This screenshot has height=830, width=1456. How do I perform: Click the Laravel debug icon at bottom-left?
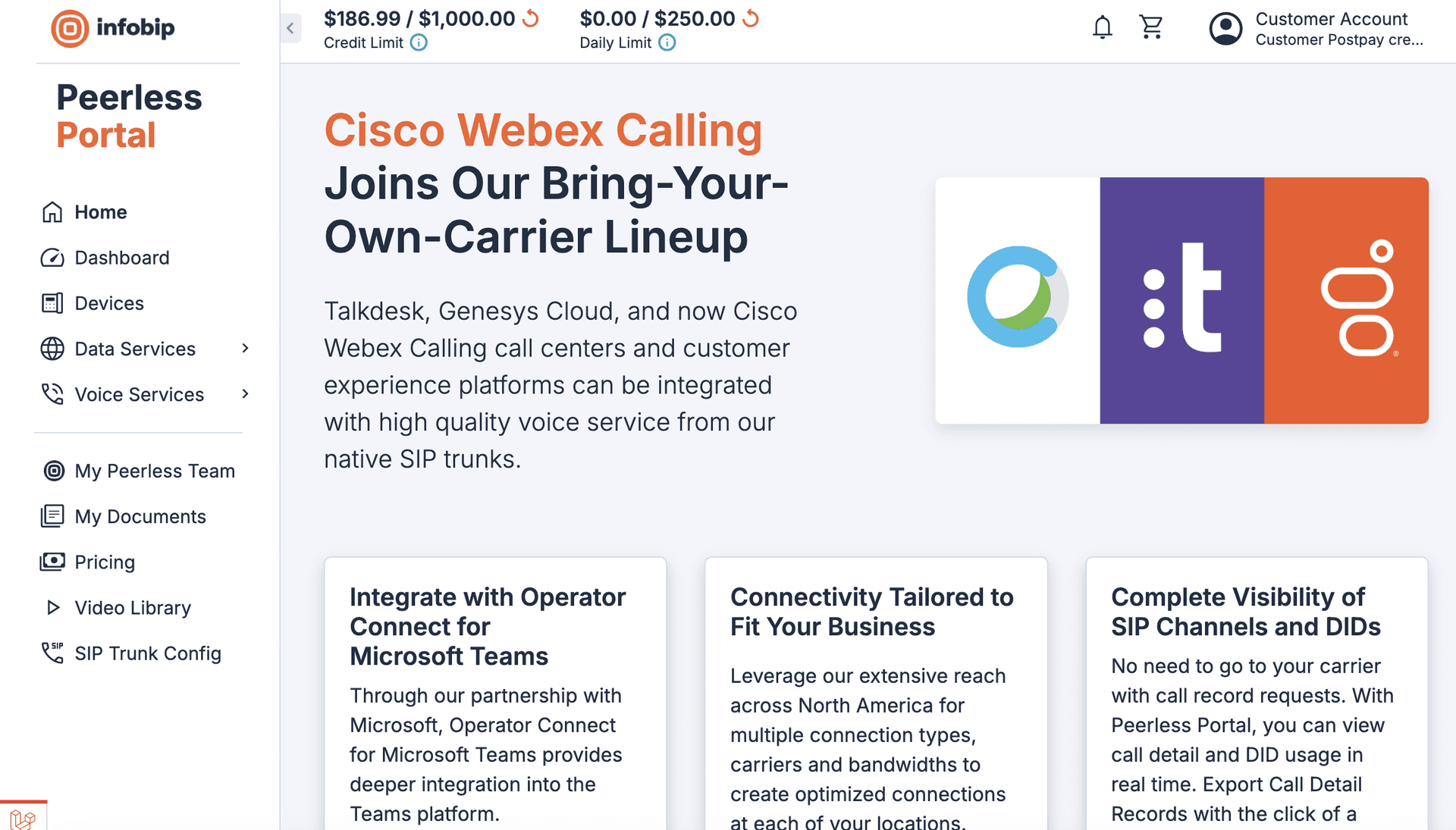23,819
